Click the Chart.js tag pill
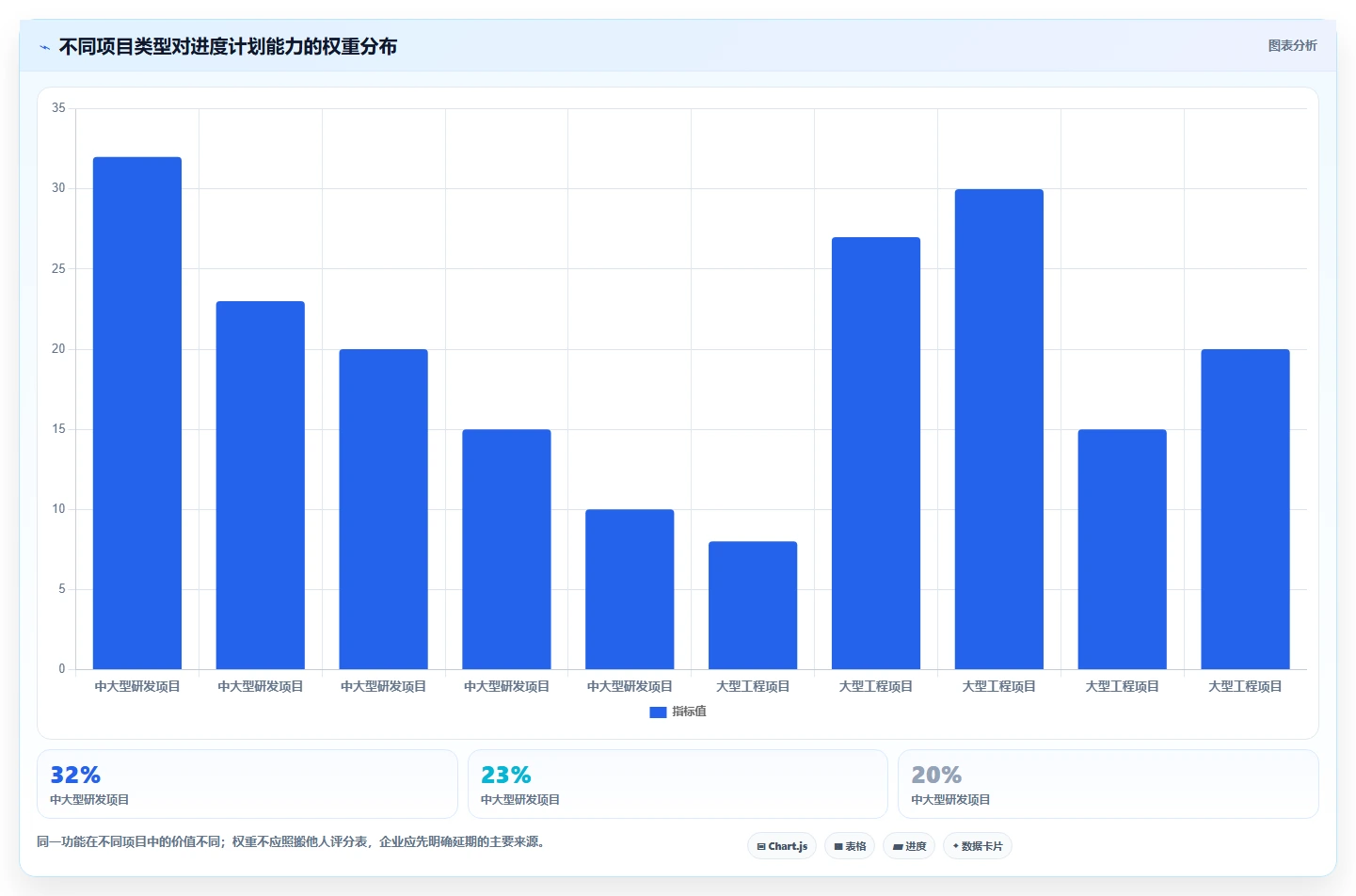Screen dimensions: 1356x896 click(782, 846)
